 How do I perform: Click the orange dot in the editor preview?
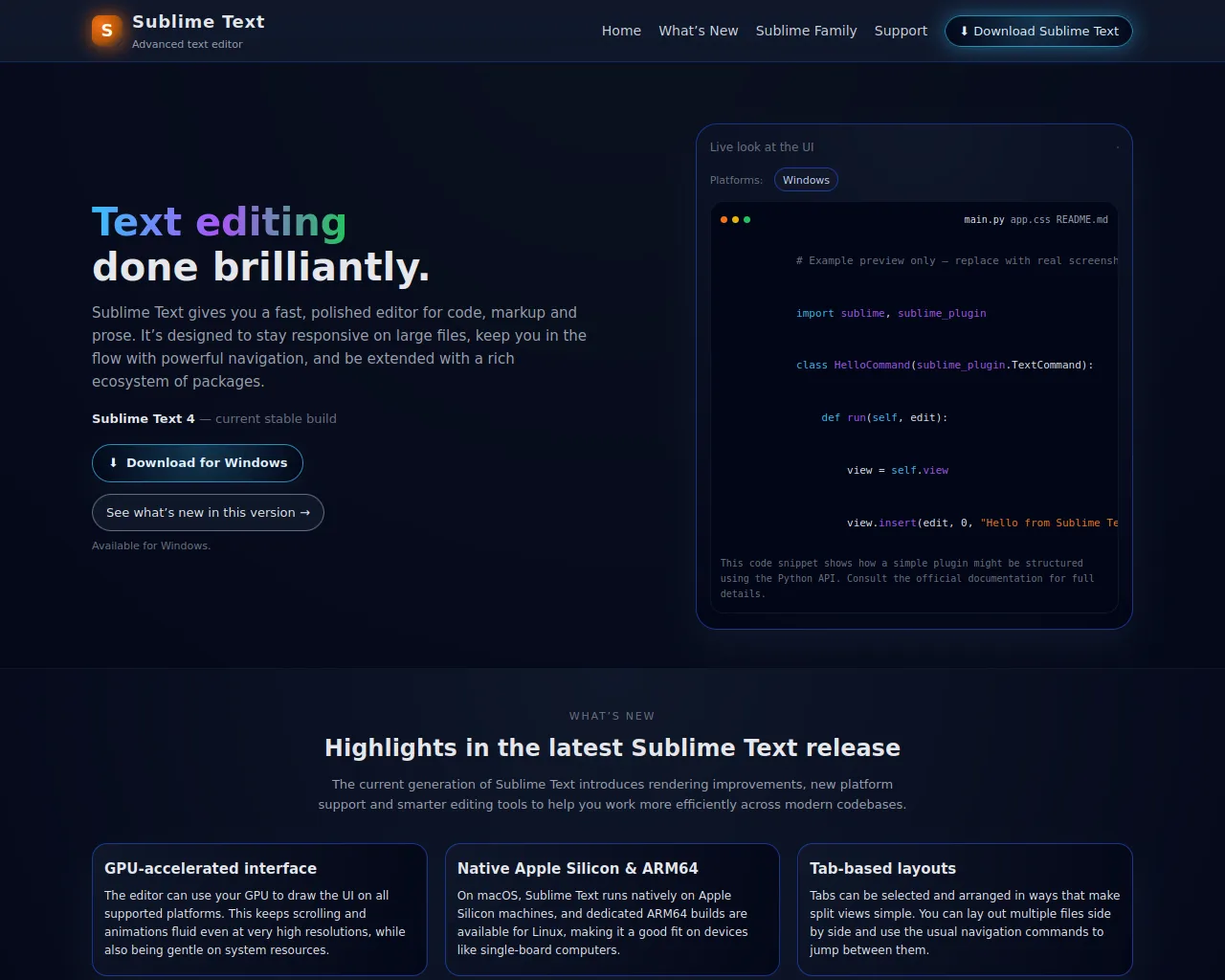[x=724, y=220]
